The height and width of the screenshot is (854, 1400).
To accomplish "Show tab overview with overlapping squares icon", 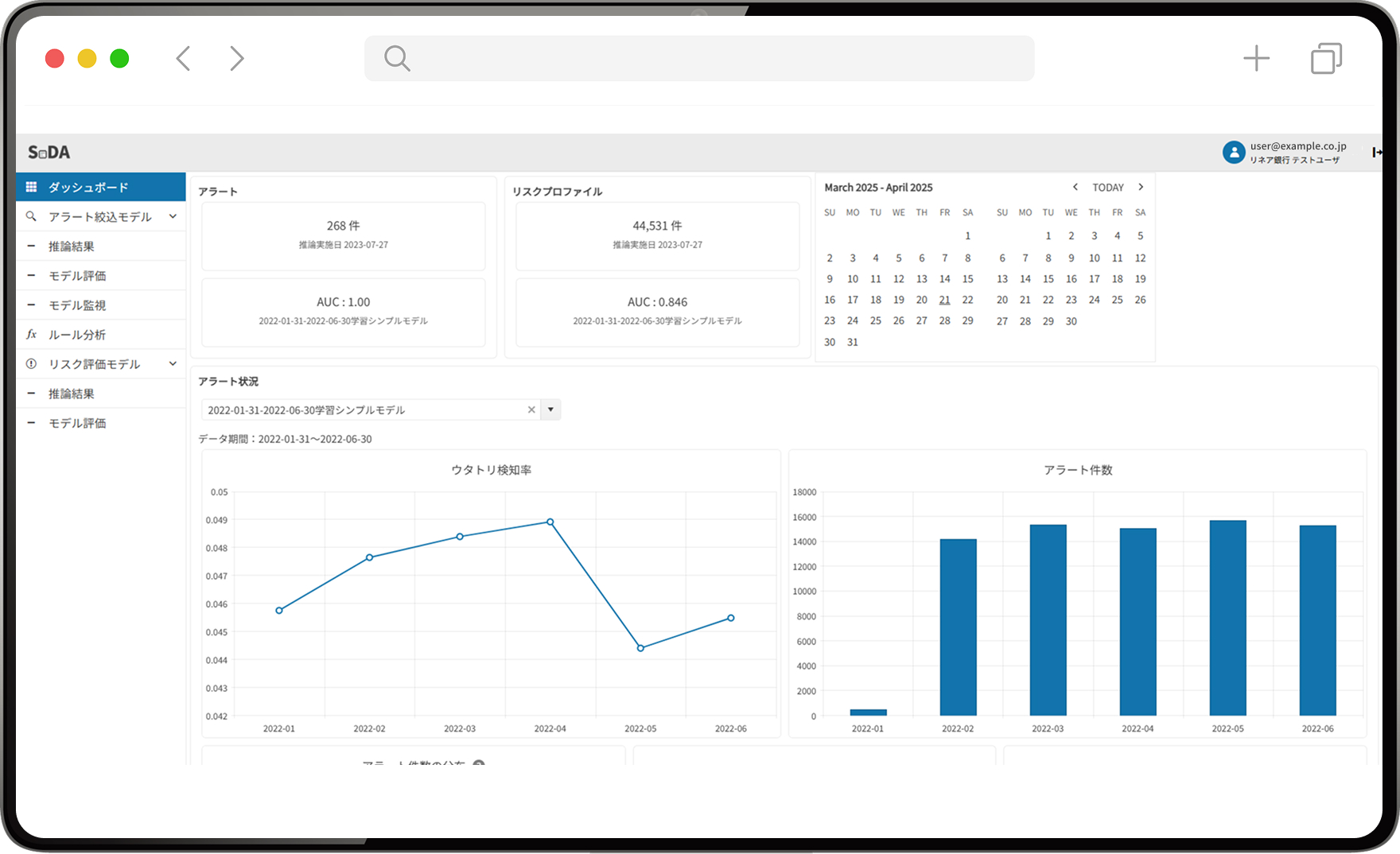I will (x=1326, y=58).
